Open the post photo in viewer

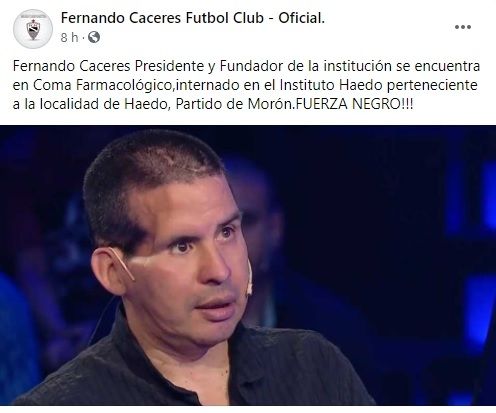(248, 265)
